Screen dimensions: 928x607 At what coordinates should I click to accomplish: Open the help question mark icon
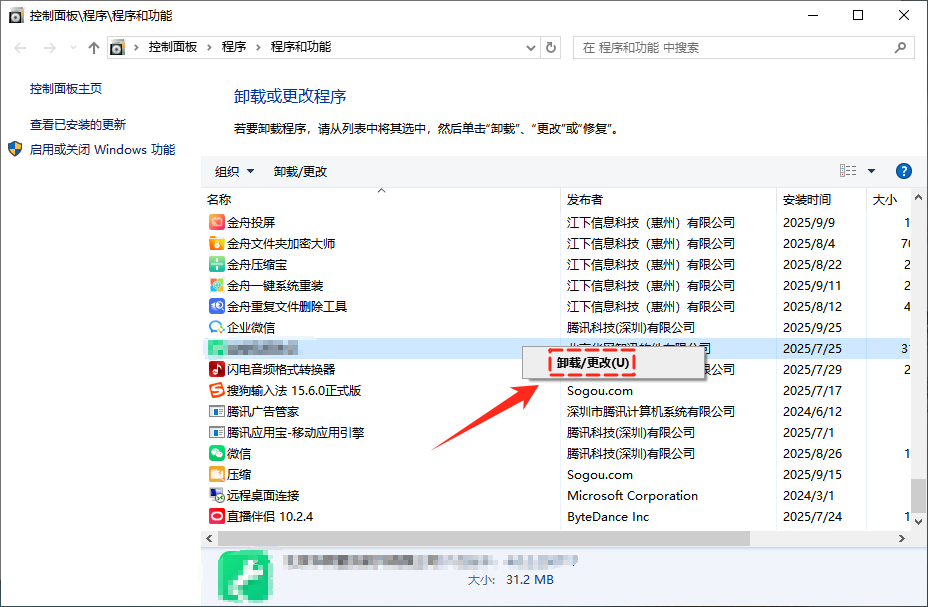pos(903,171)
